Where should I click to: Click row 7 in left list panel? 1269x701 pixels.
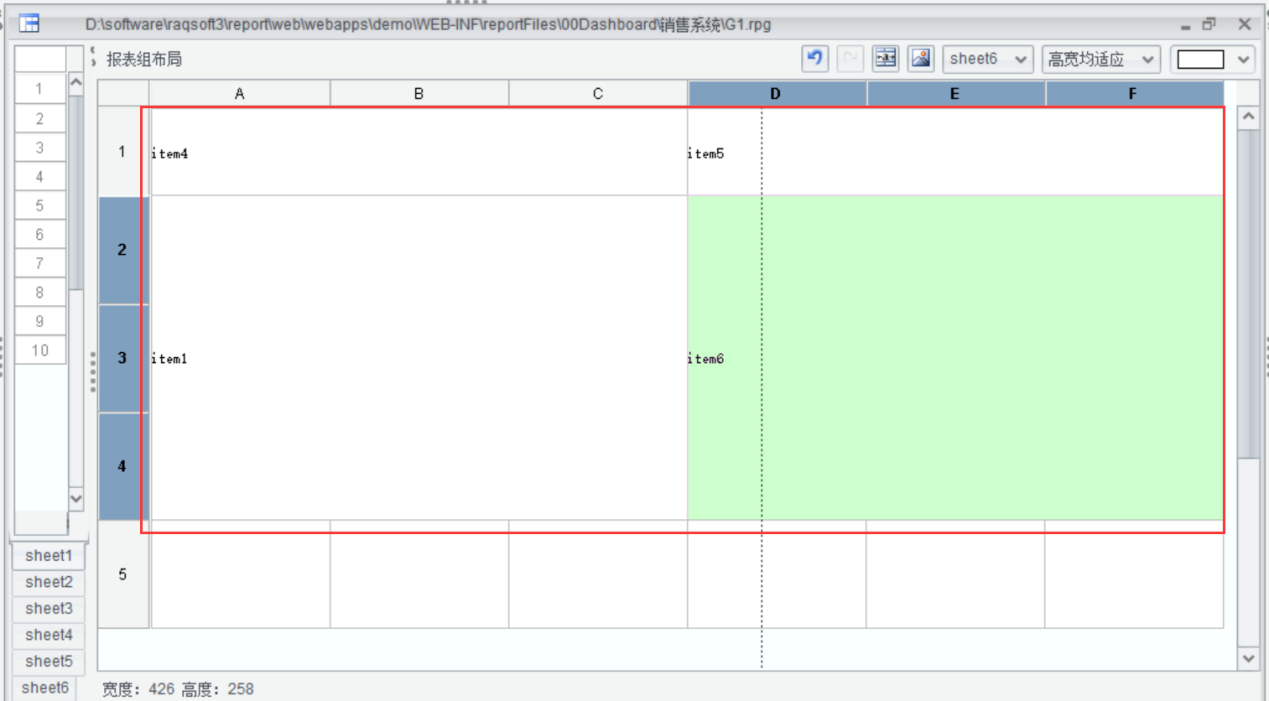[x=40, y=263]
